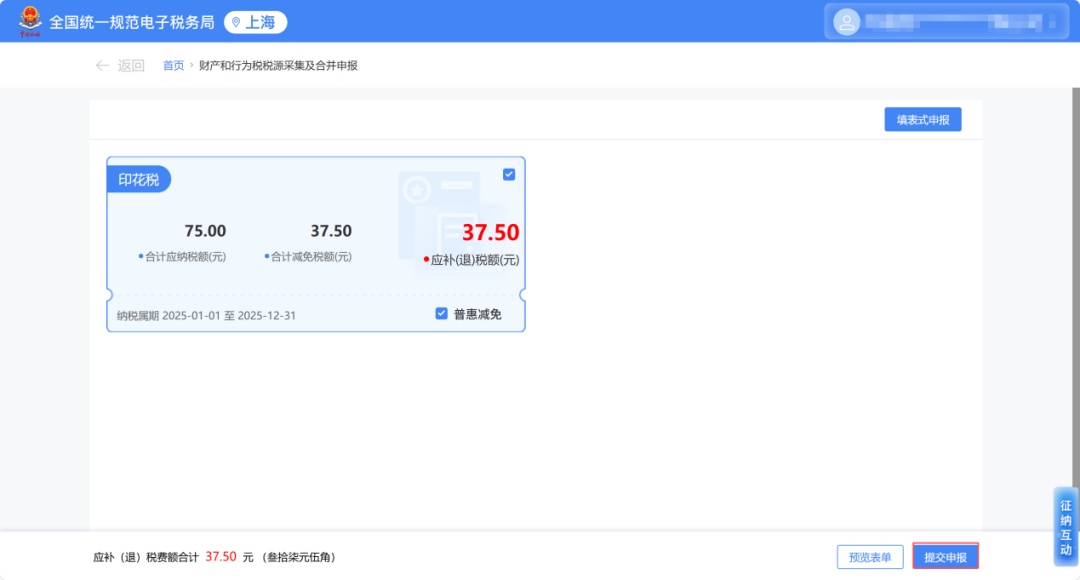Click the national tax emblem logo
The width and height of the screenshot is (1080, 580).
point(30,21)
